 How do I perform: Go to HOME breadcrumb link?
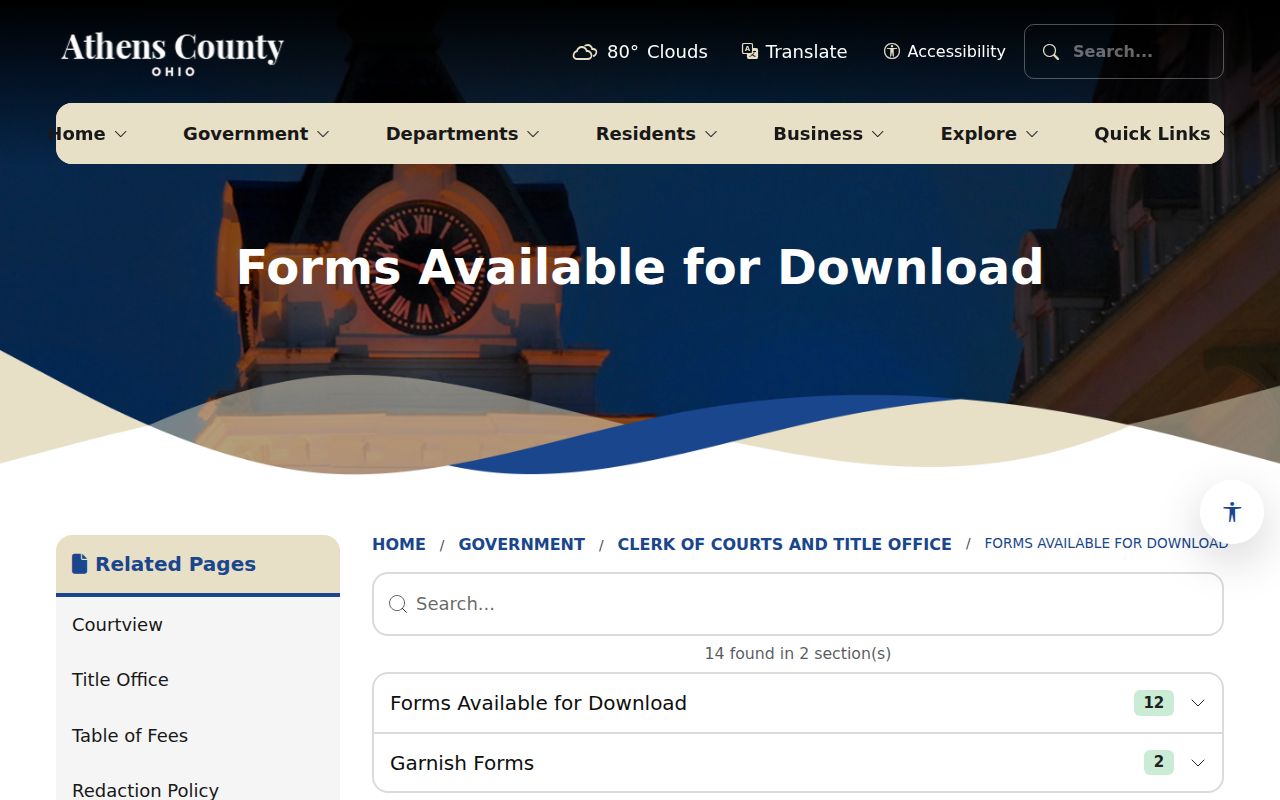pyautogui.click(x=399, y=544)
